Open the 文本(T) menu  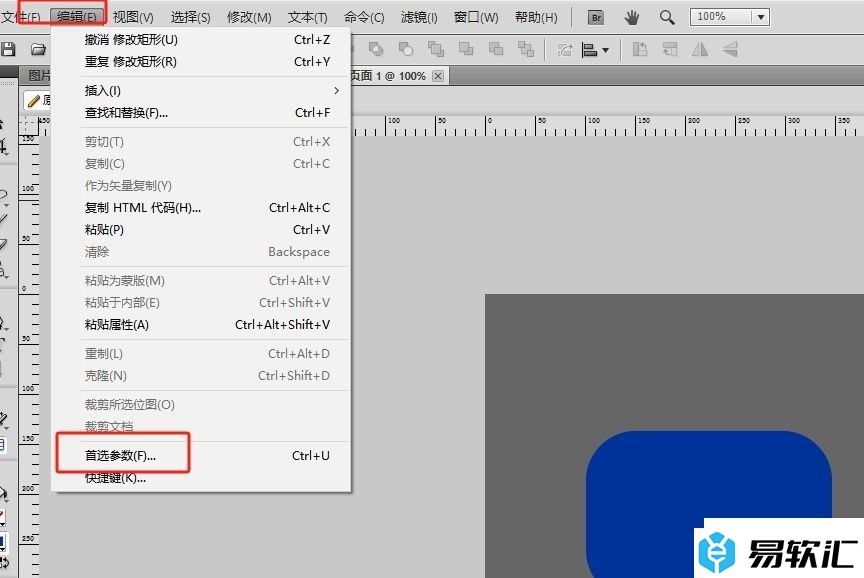(307, 18)
